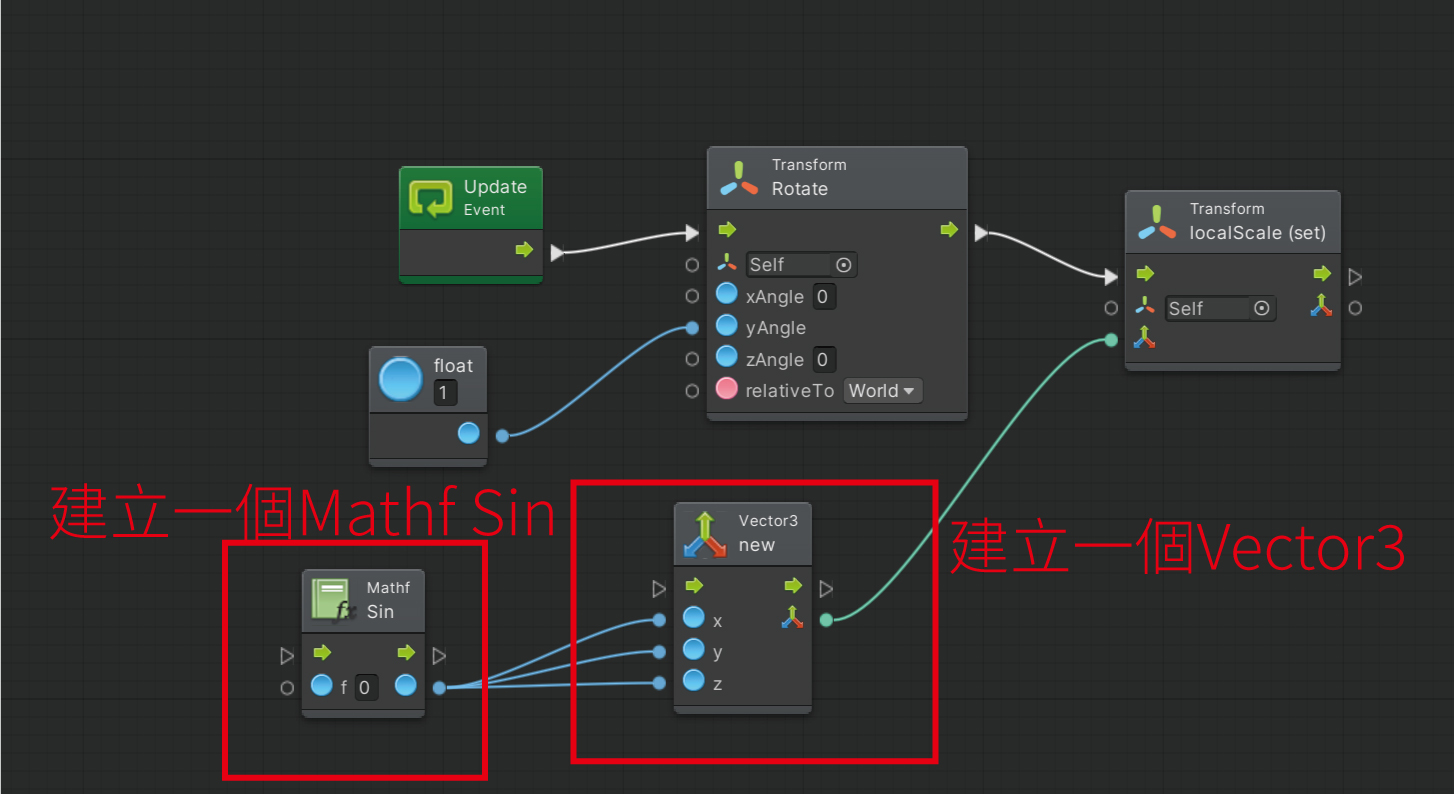Click the pink relativeTo enum port icon
This screenshot has height=794, width=1454.
click(x=727, y=390)
